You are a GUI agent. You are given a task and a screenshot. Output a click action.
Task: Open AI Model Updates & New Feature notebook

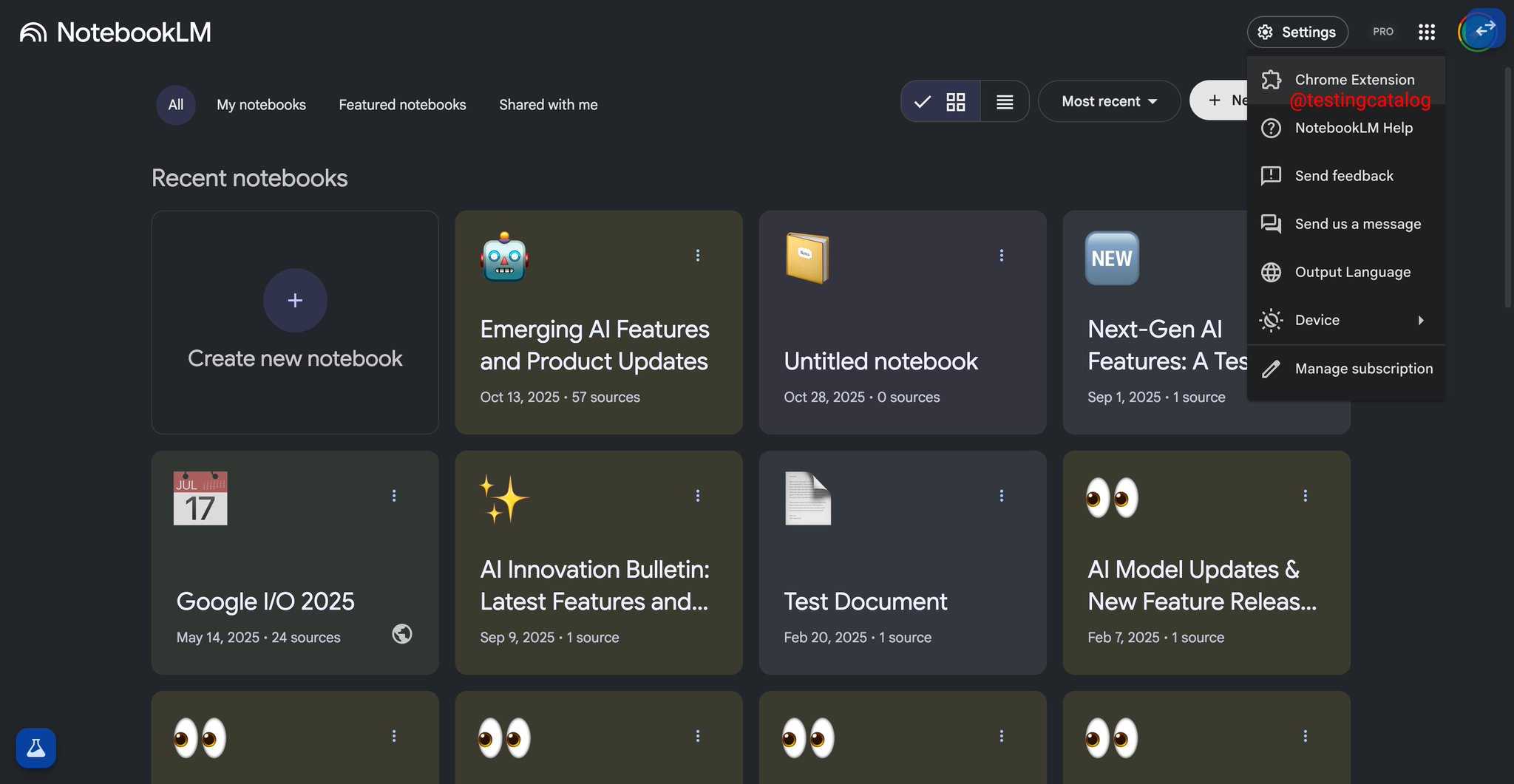click(x=1202, y=585)
